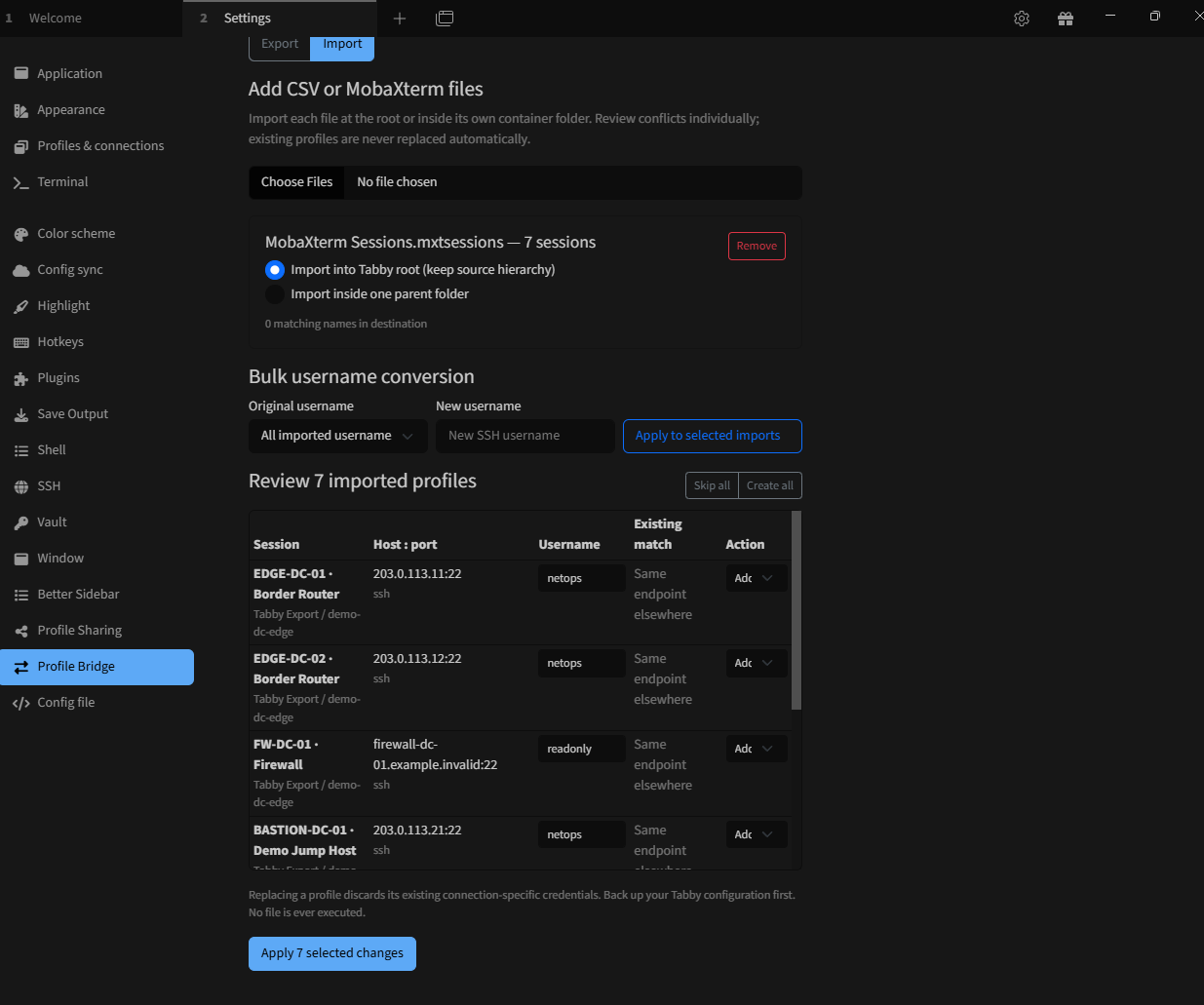The image size is (1204, 1005).
Task: Remove the MobaXterm Sessions file
Action: point(757,246)
